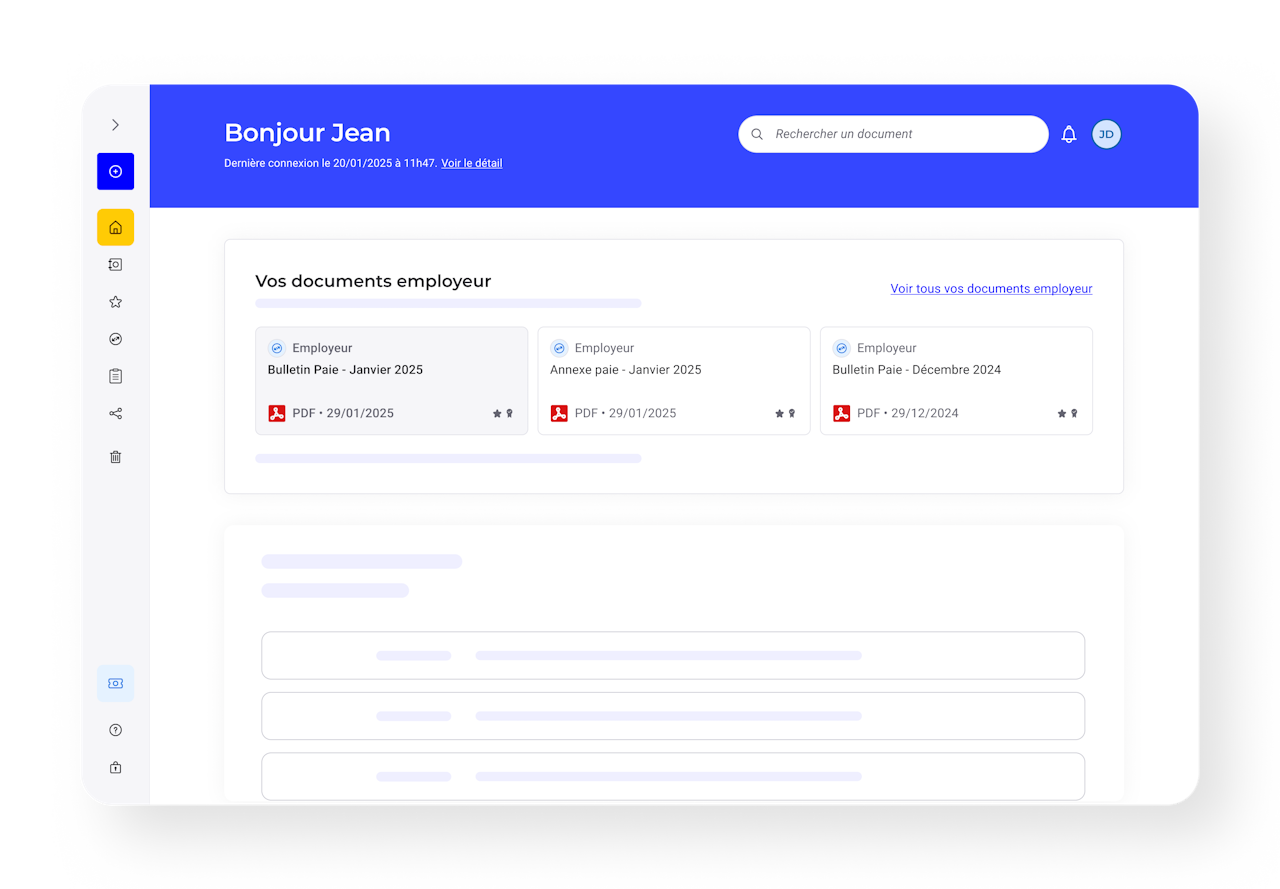Open the safe icon below Home
The image size is (1280, 889).
(115, 265)
